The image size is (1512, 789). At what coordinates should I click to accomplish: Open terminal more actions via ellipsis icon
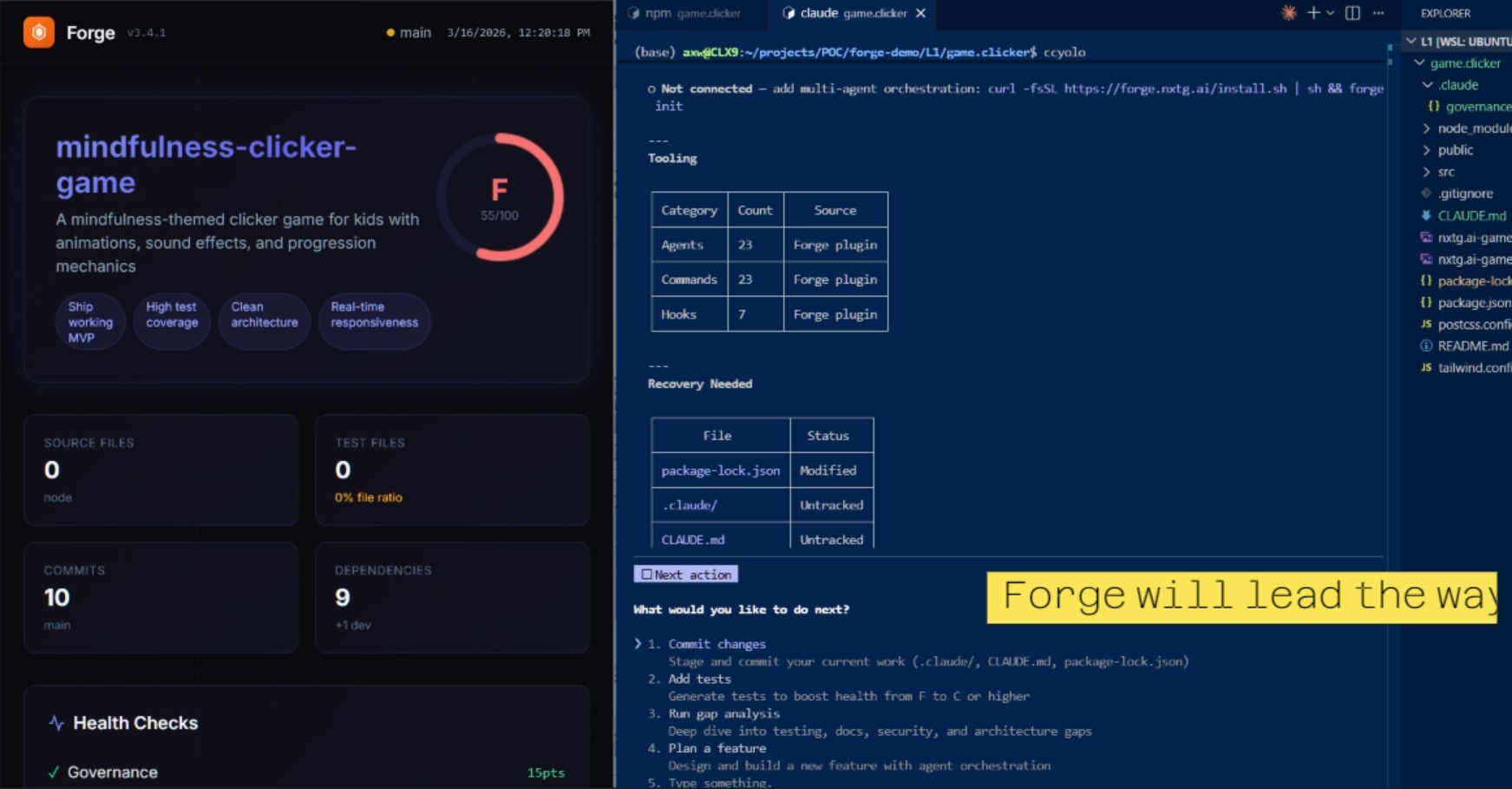tap(1379, 12)
